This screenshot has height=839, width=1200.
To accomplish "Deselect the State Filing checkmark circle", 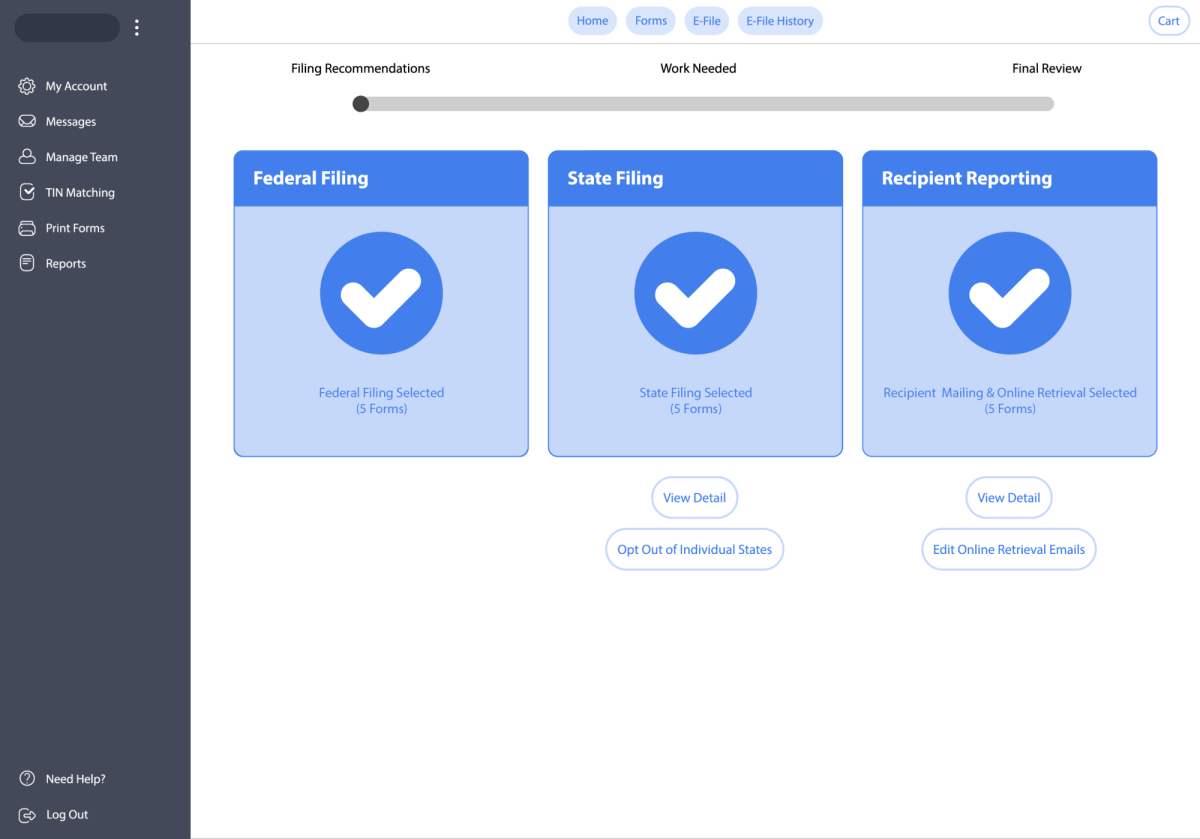I will point(695,294).
